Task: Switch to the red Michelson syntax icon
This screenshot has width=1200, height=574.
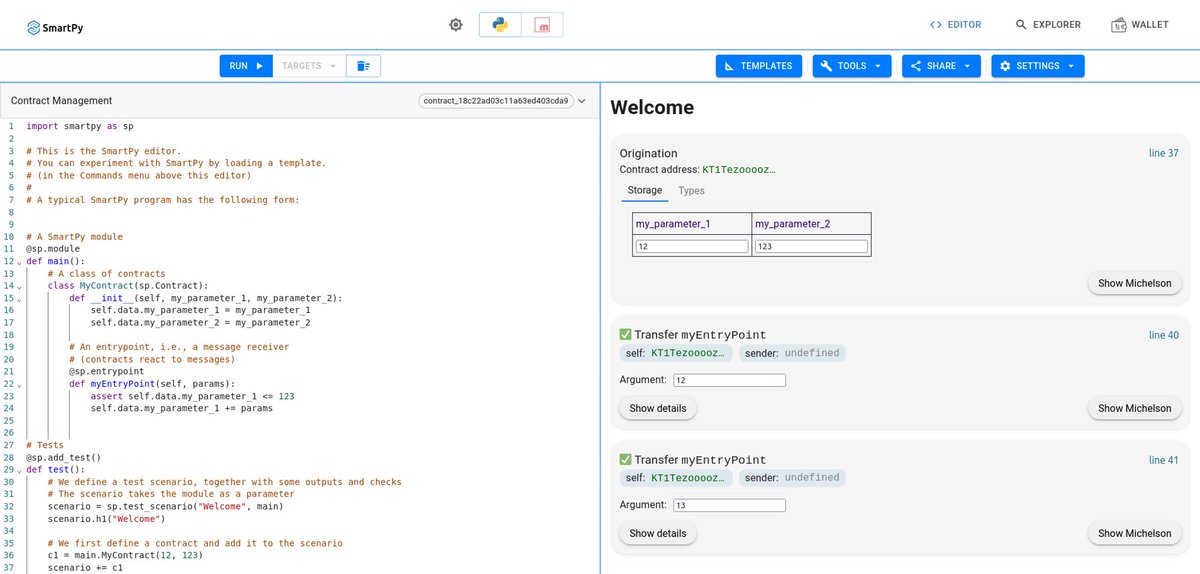Action: (x=542, y=25)
